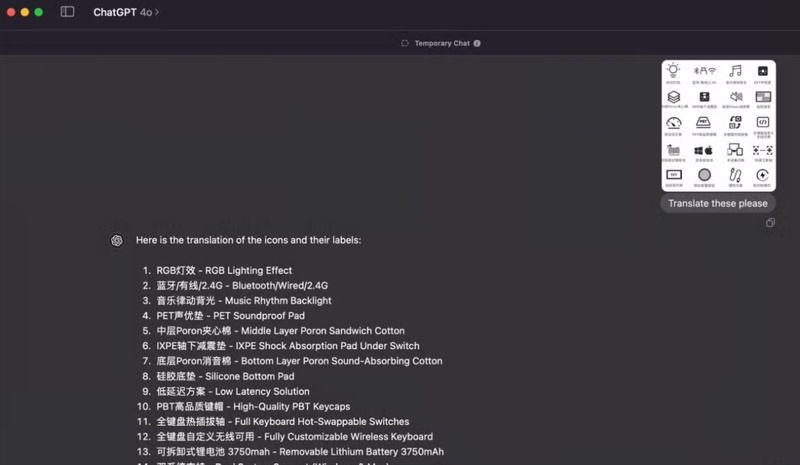This screenshot has height=465, width=800.
Task: Click the red close window button
Action: click(11, 12)
